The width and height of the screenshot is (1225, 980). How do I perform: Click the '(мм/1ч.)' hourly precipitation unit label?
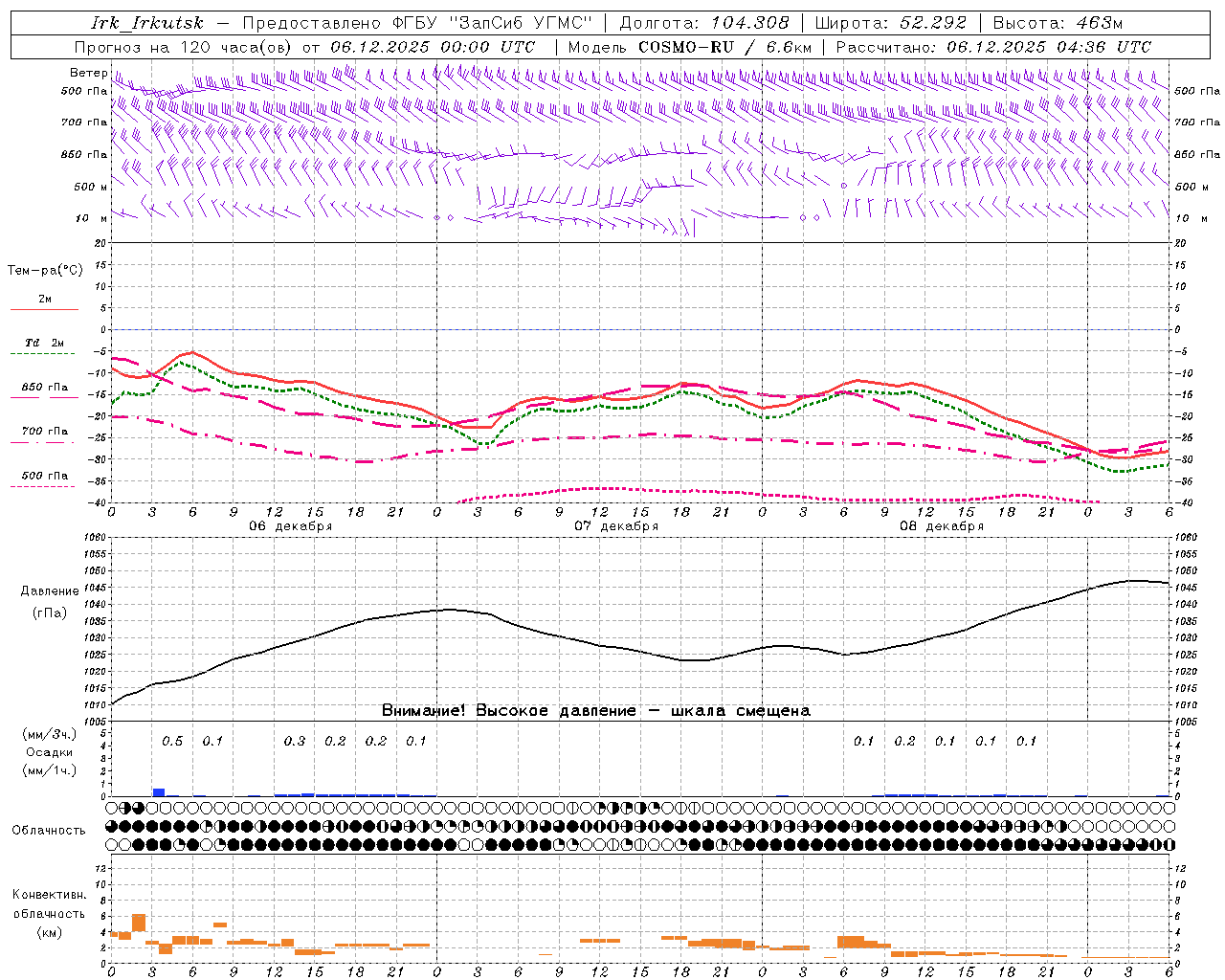50,770
